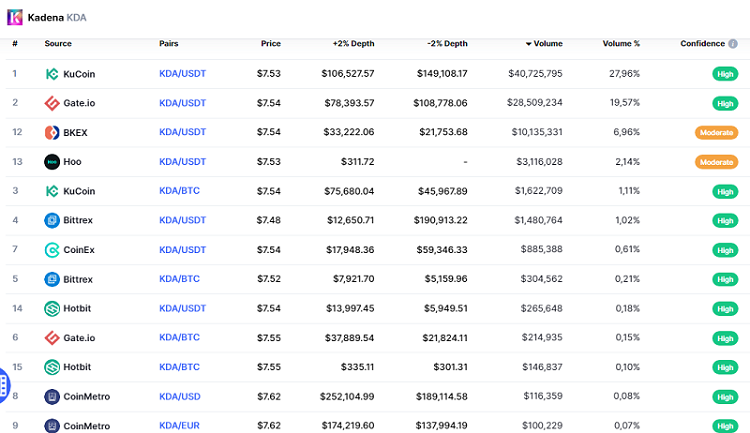
Task: Sort by the +2% Depth header
Action: coord(353,44)
